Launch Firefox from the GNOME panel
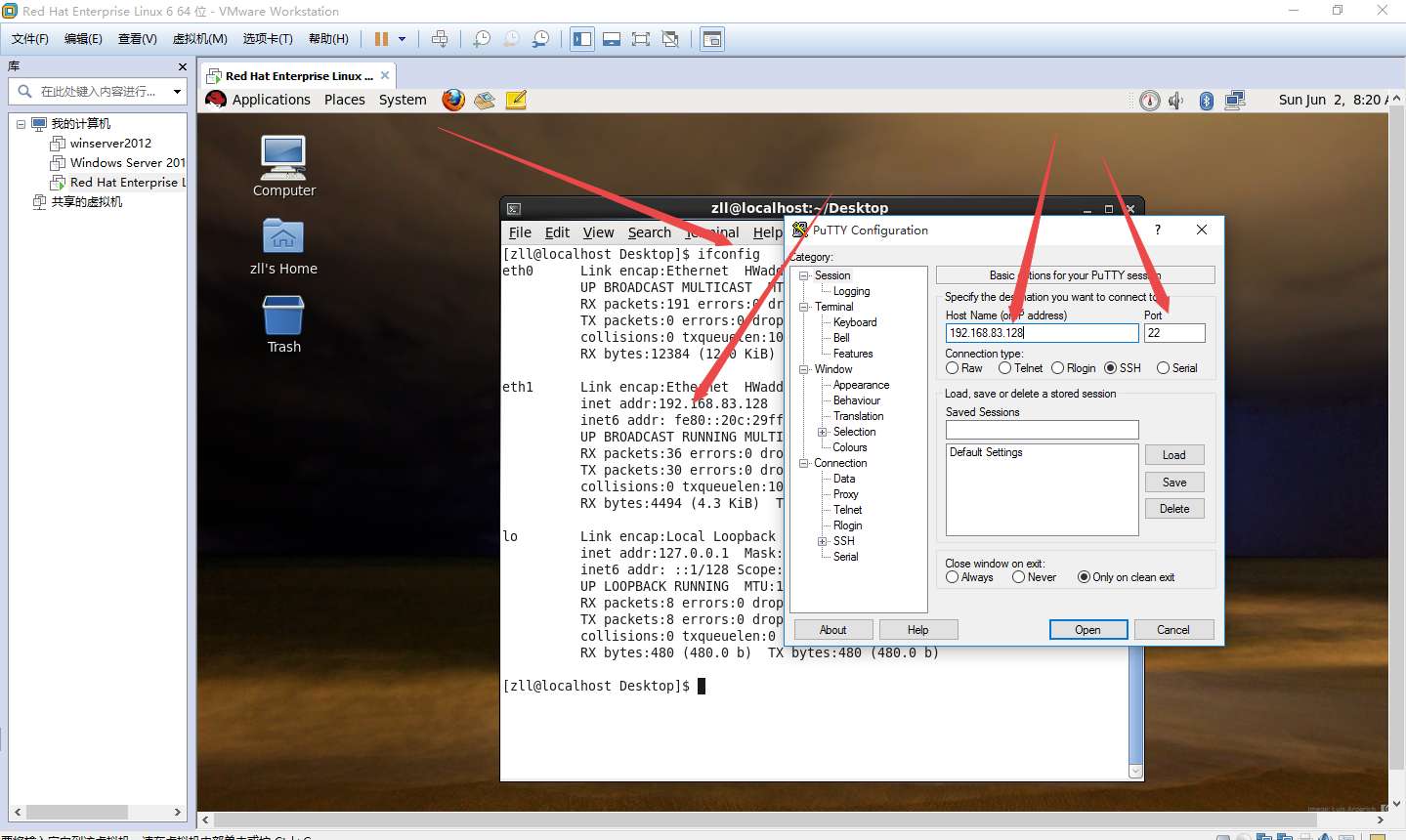Viewport: 1406px width, 840px height. pyautogui.click(x=453, y=100)
